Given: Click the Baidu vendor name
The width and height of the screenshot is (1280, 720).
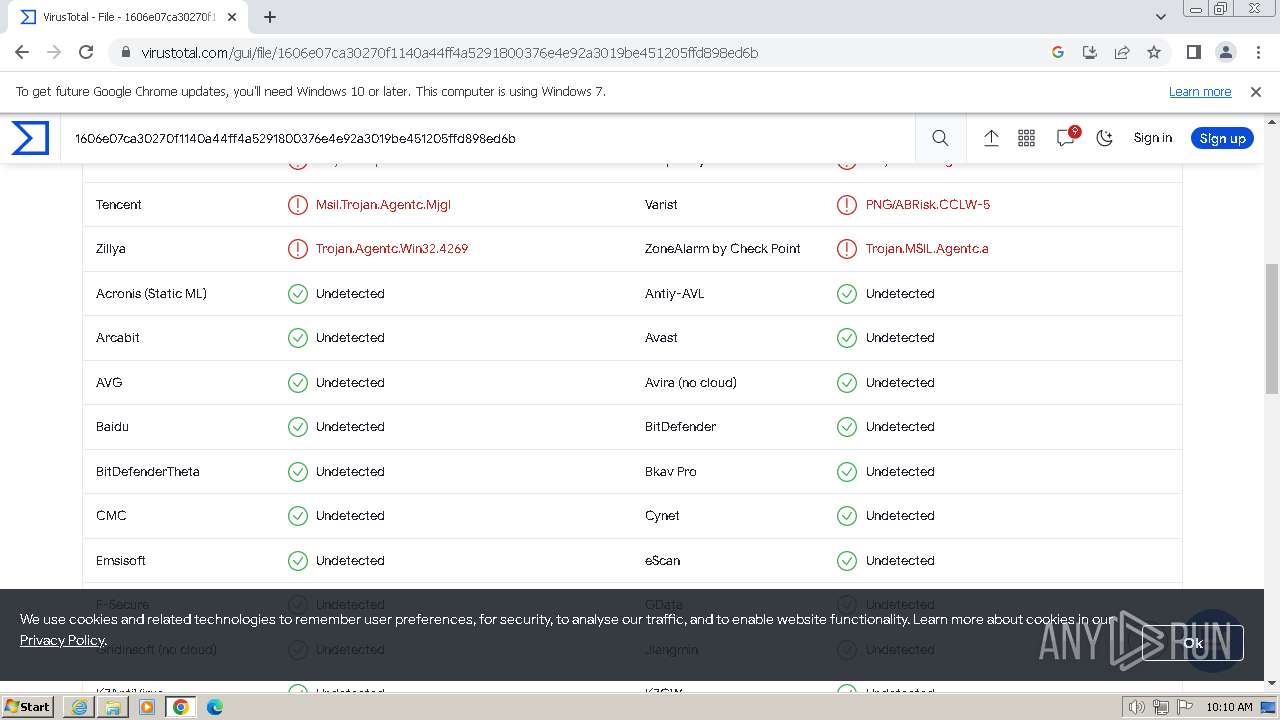Looking at the screenshot, I should click(x=112, y=426).
